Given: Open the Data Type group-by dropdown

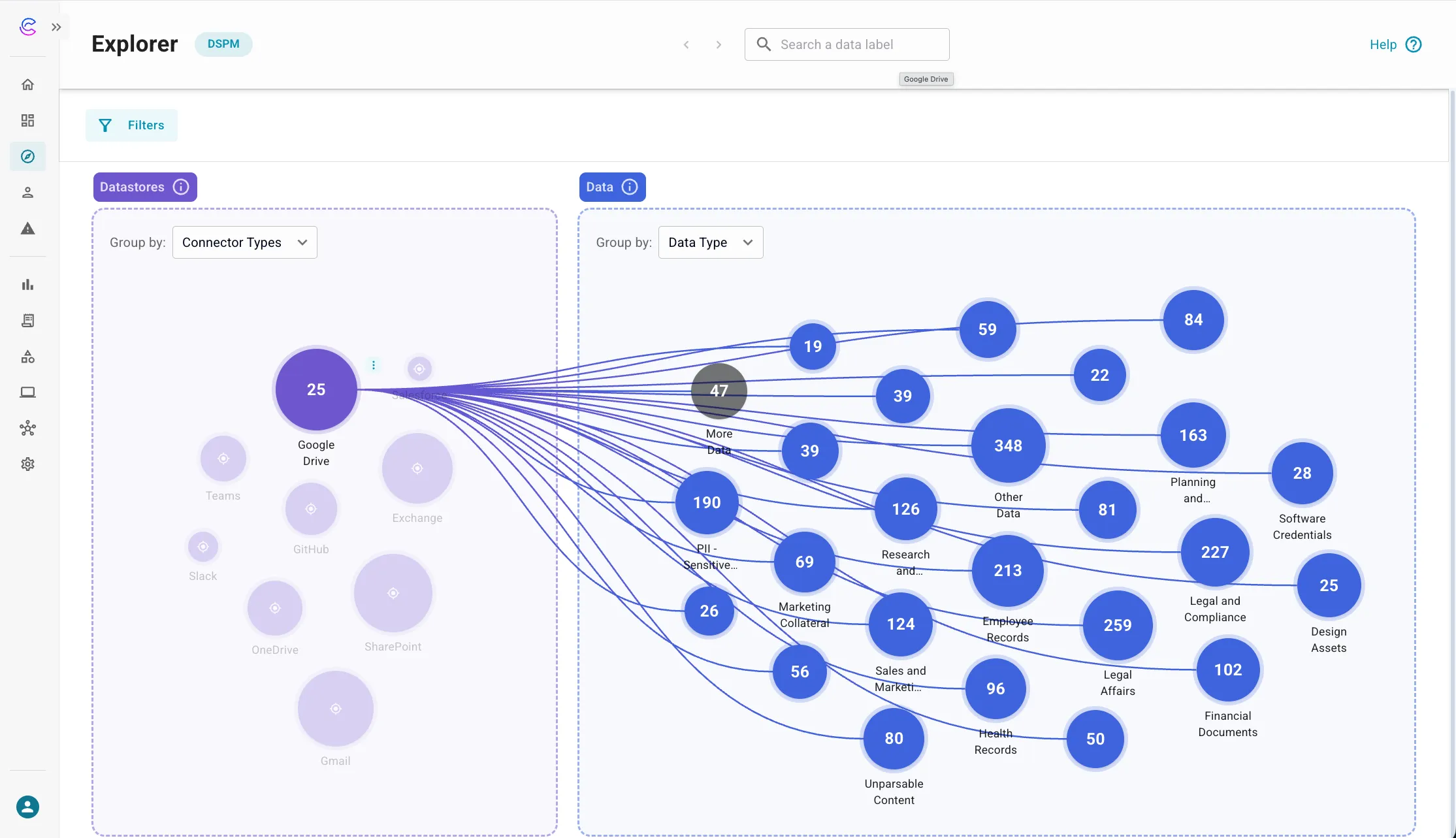Looking at the screenshot, I should click(x=710, y=242).
